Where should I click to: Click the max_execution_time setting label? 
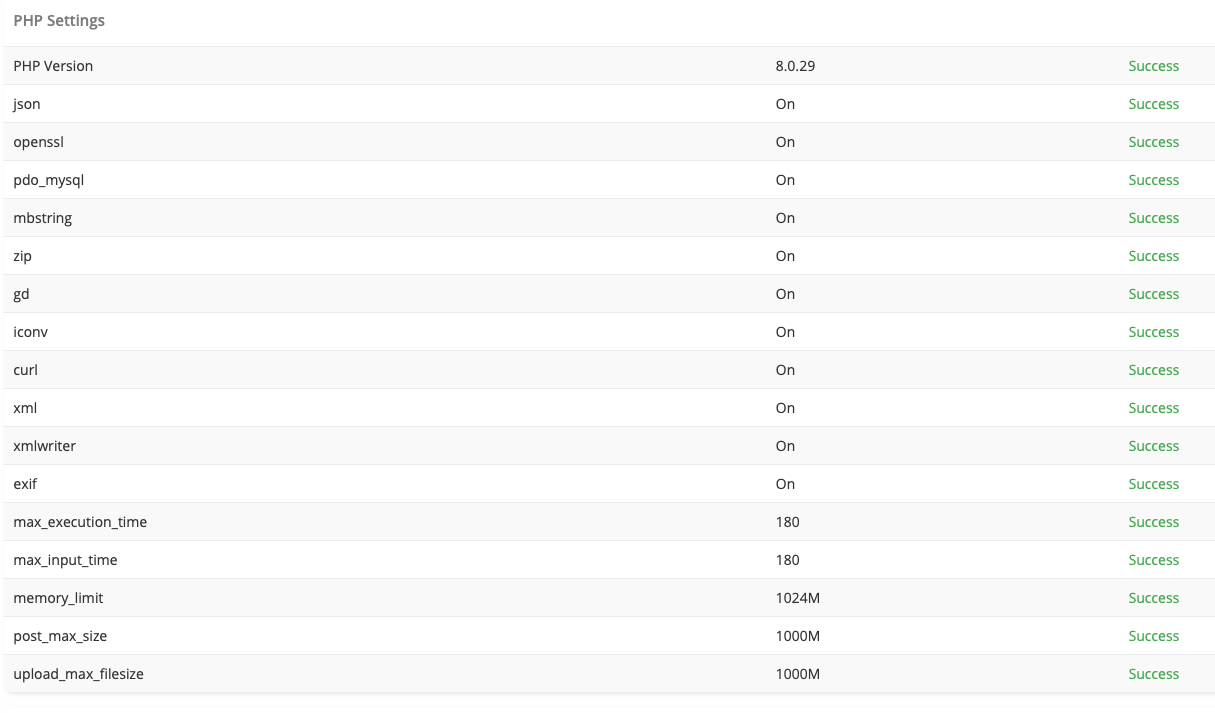point(80,522)
